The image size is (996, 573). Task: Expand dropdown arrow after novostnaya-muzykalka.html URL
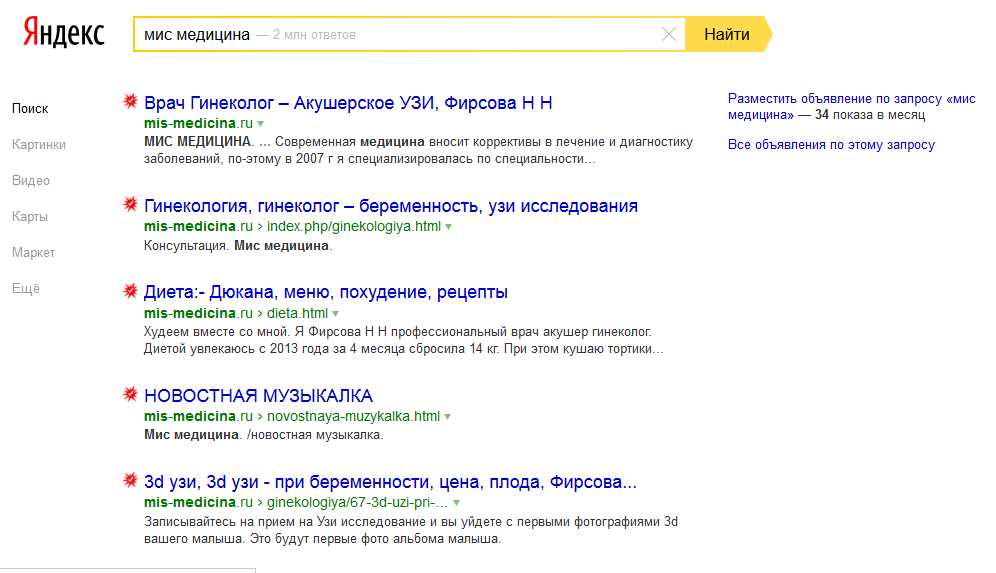[448, 417]
